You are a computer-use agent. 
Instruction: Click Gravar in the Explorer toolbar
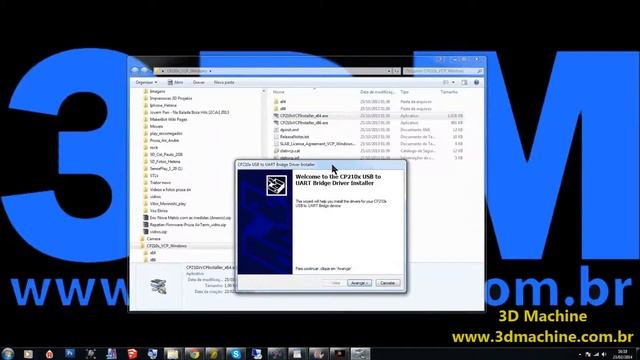click(x=199, y=82)
